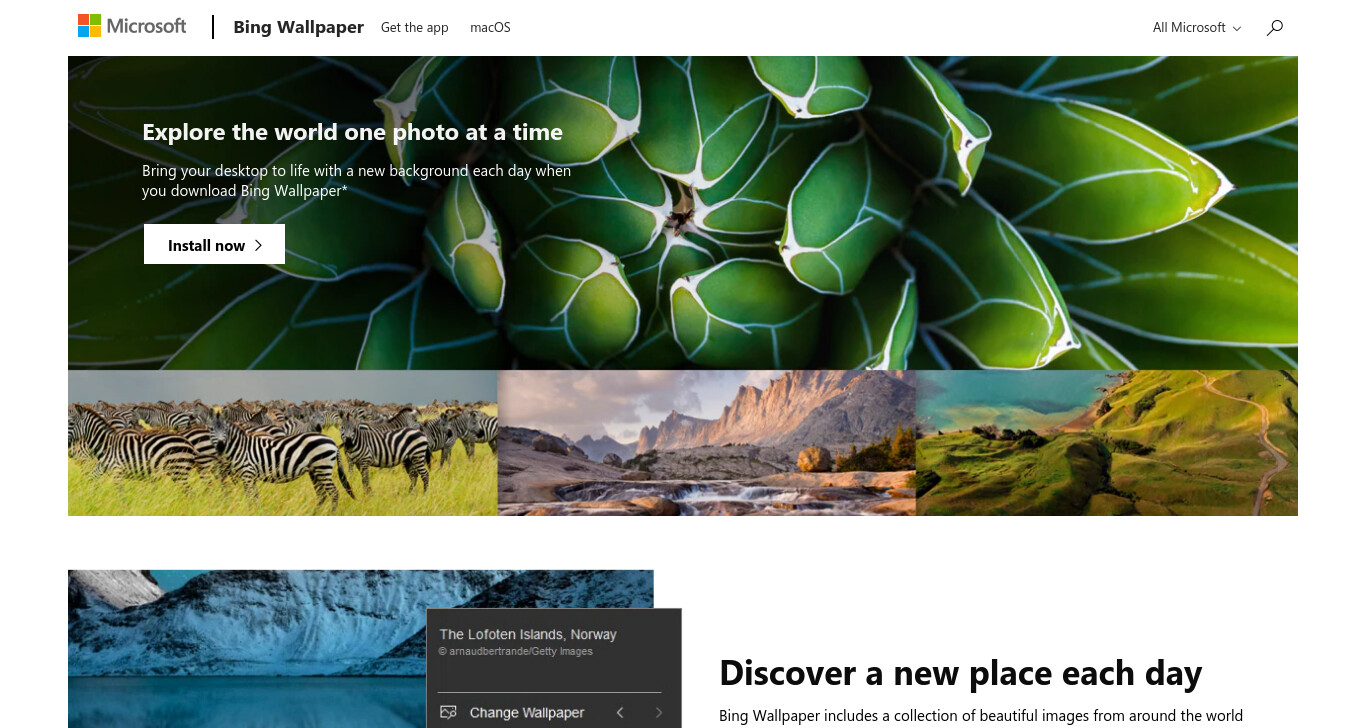This screenshot has width=1366, height=728.
Task: Expand the All Microsoft dropdown
Action: (x=1197, y=28)
